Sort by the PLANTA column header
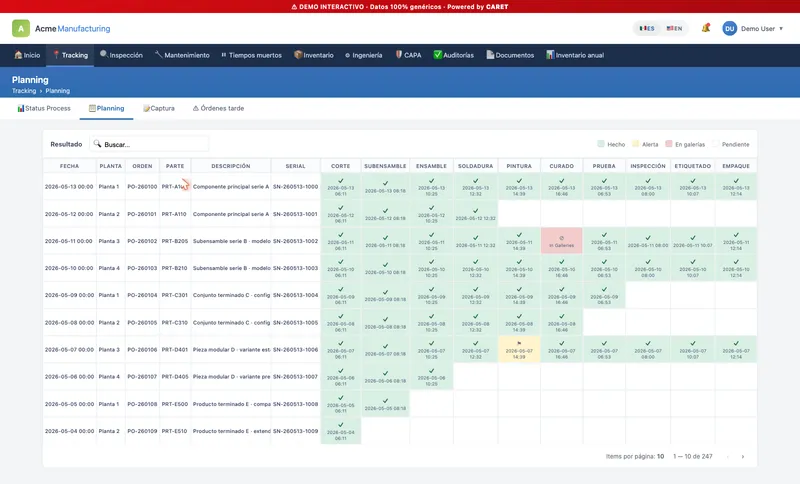The width and height of the screenshot is (800, 484). [111, 166]
